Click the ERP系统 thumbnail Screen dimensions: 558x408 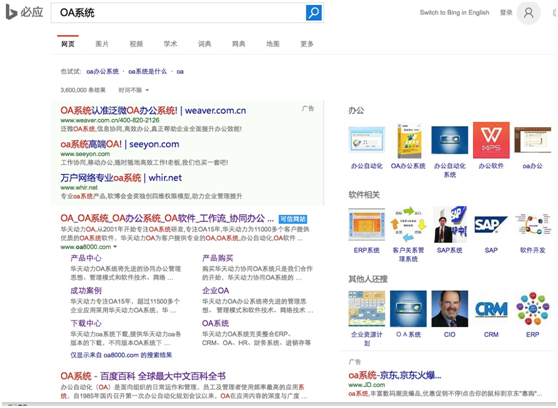tap(367, 225)
